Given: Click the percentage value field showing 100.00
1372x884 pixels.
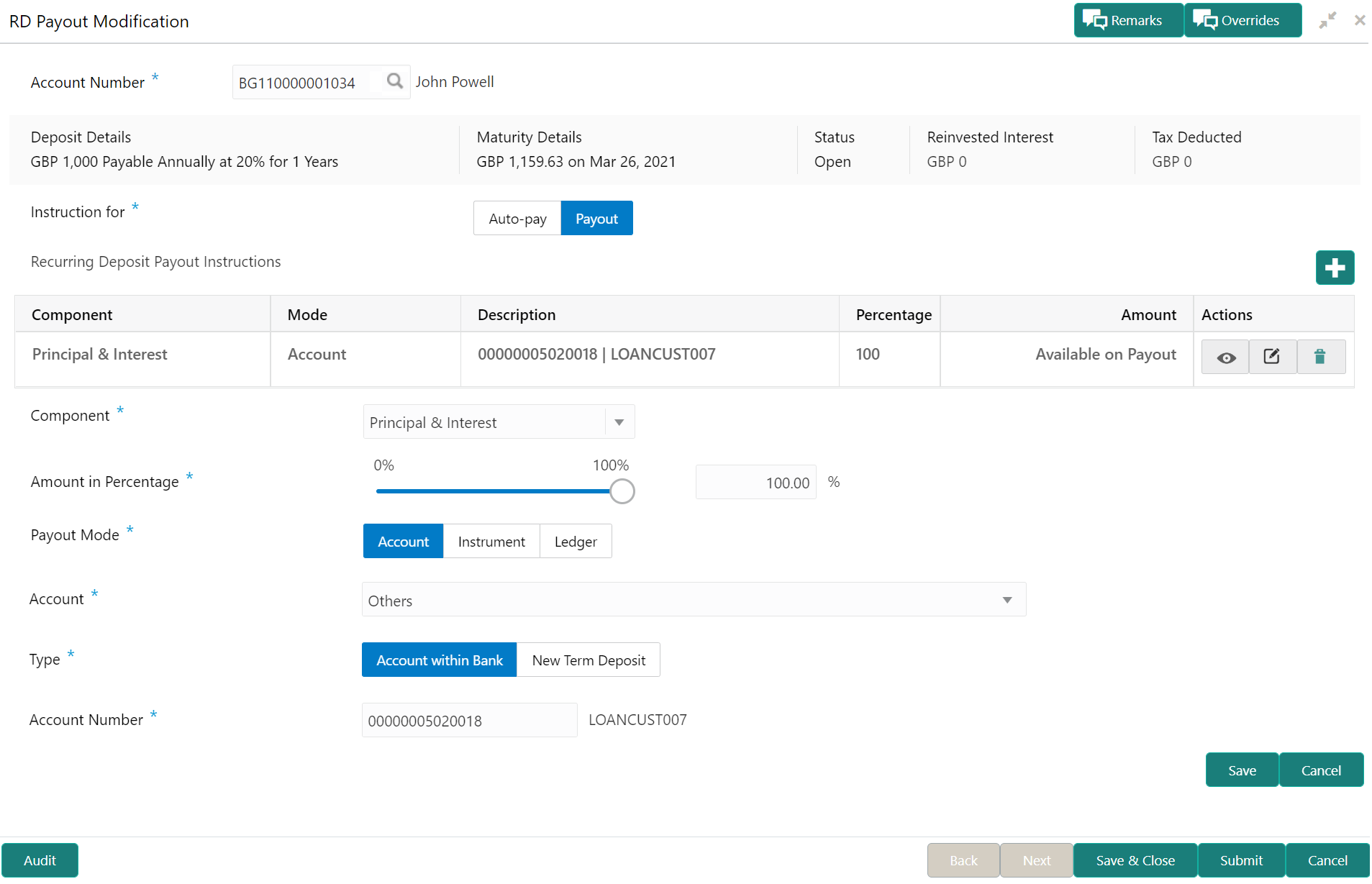Looking at the screenshot, I should (755, 483).
